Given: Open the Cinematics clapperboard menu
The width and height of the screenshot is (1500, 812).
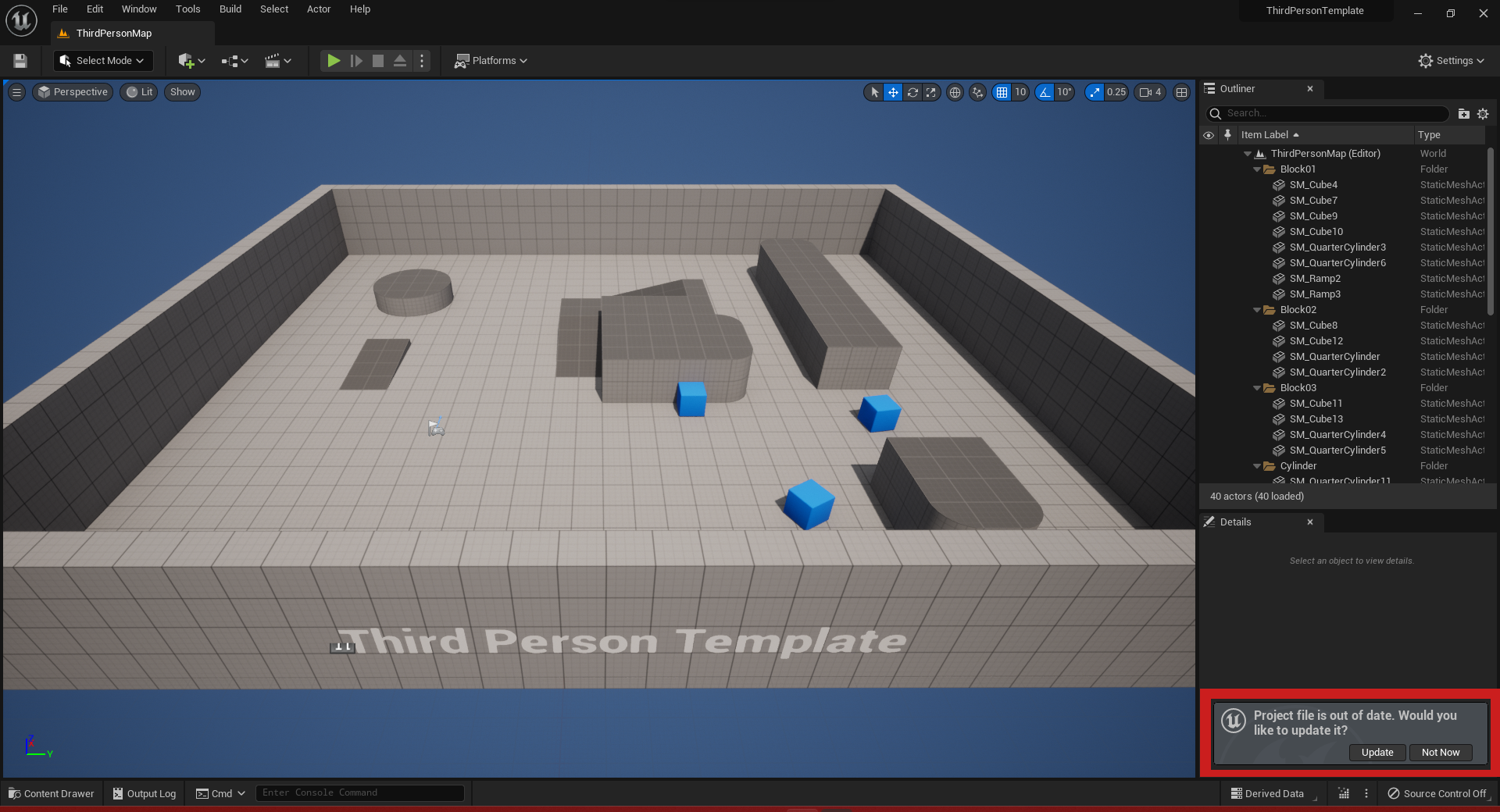Looking at the screenshot, I should [277, 61].
